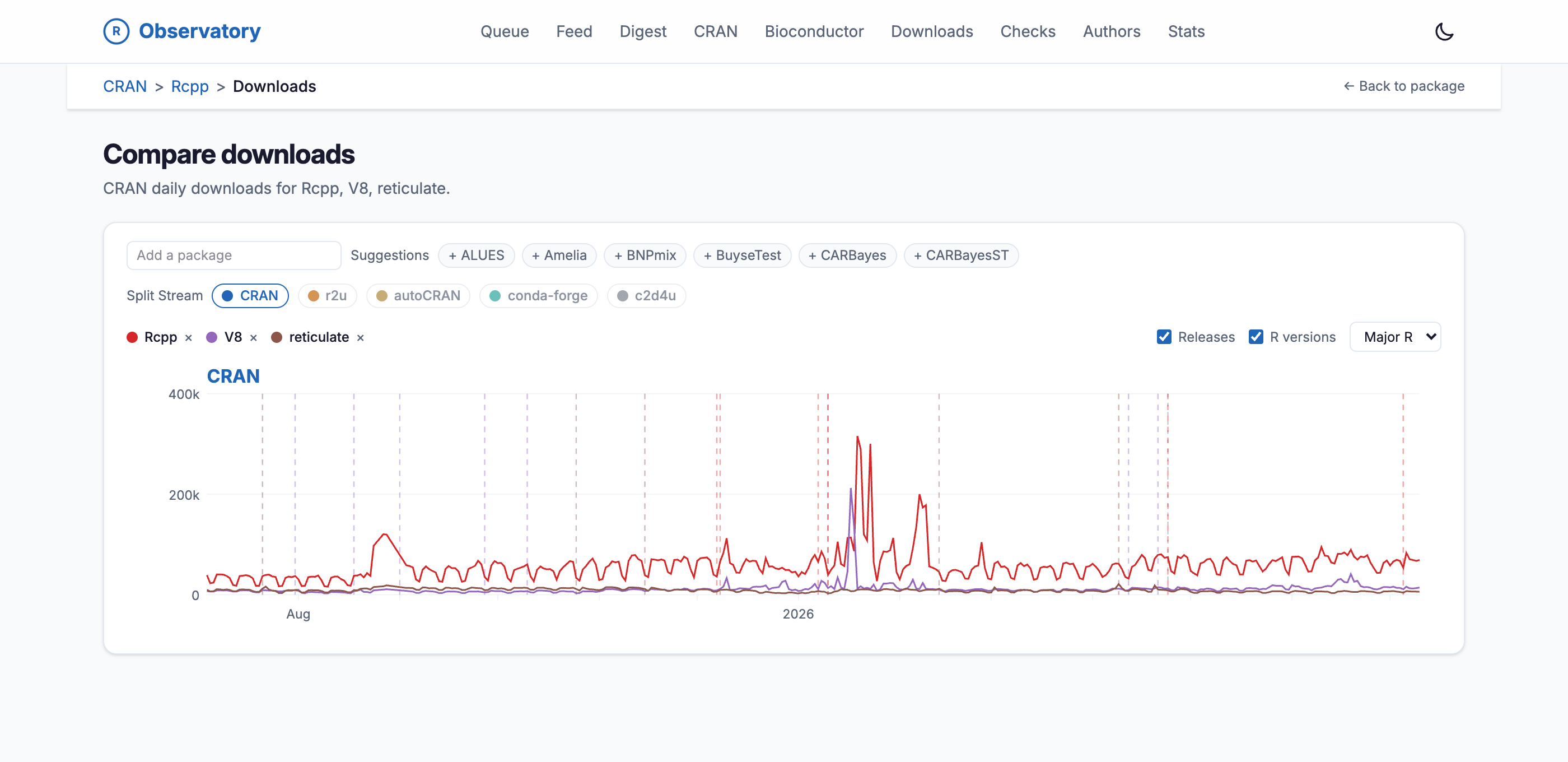The width and height of the screenshot is (1568, 762).
Task: Select the CRAN split stream pill
Action: pos(250,295)
